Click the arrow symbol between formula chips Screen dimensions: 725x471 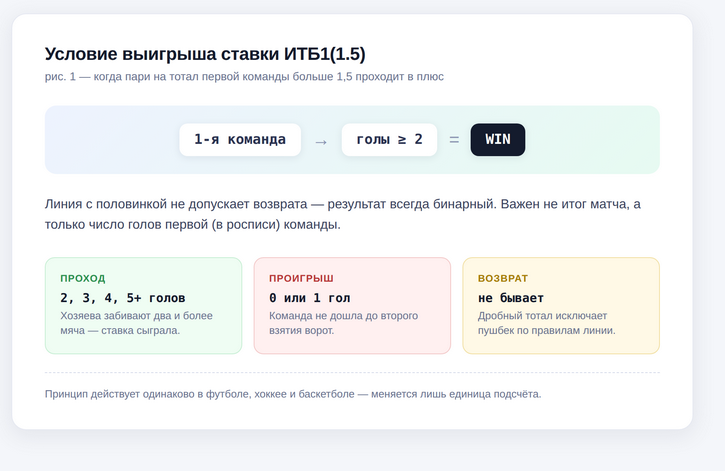click(x=321, y=141)
